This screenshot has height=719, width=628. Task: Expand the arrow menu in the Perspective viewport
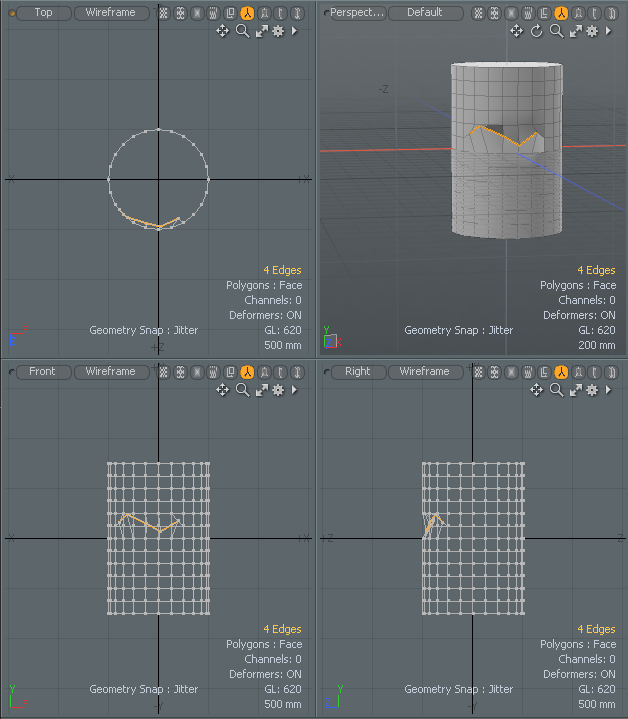[x=608, y=31]
